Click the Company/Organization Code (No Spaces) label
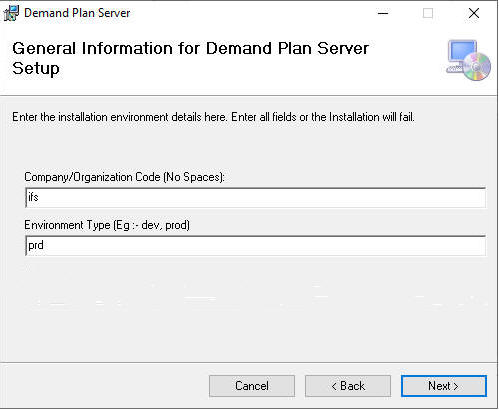This screenshot has width=499, height=410. 124,177
